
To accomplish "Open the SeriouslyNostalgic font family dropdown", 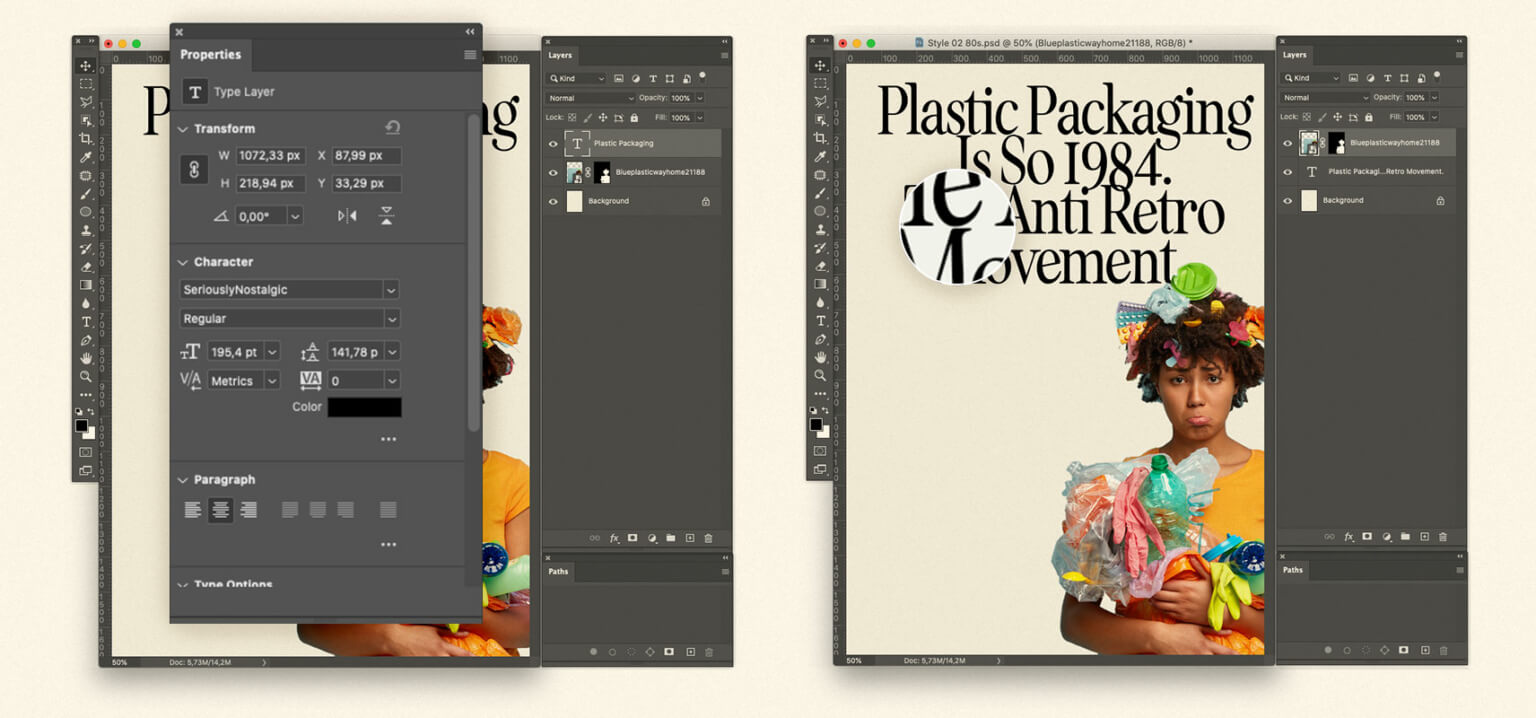I will tap(288, 289).
